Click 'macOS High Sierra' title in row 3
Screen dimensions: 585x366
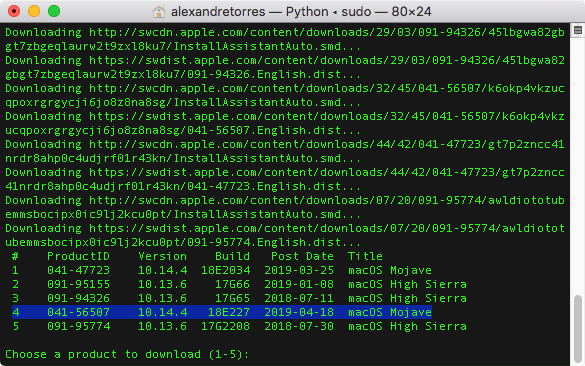click(407, 298)
